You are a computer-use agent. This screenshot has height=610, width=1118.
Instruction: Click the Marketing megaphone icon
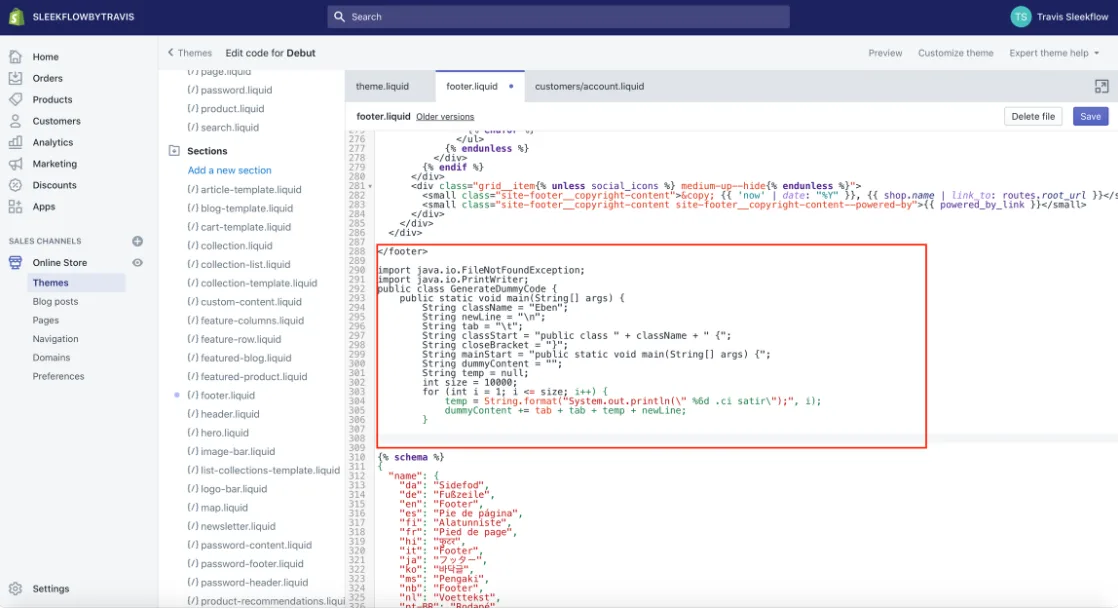click(16, 163)
